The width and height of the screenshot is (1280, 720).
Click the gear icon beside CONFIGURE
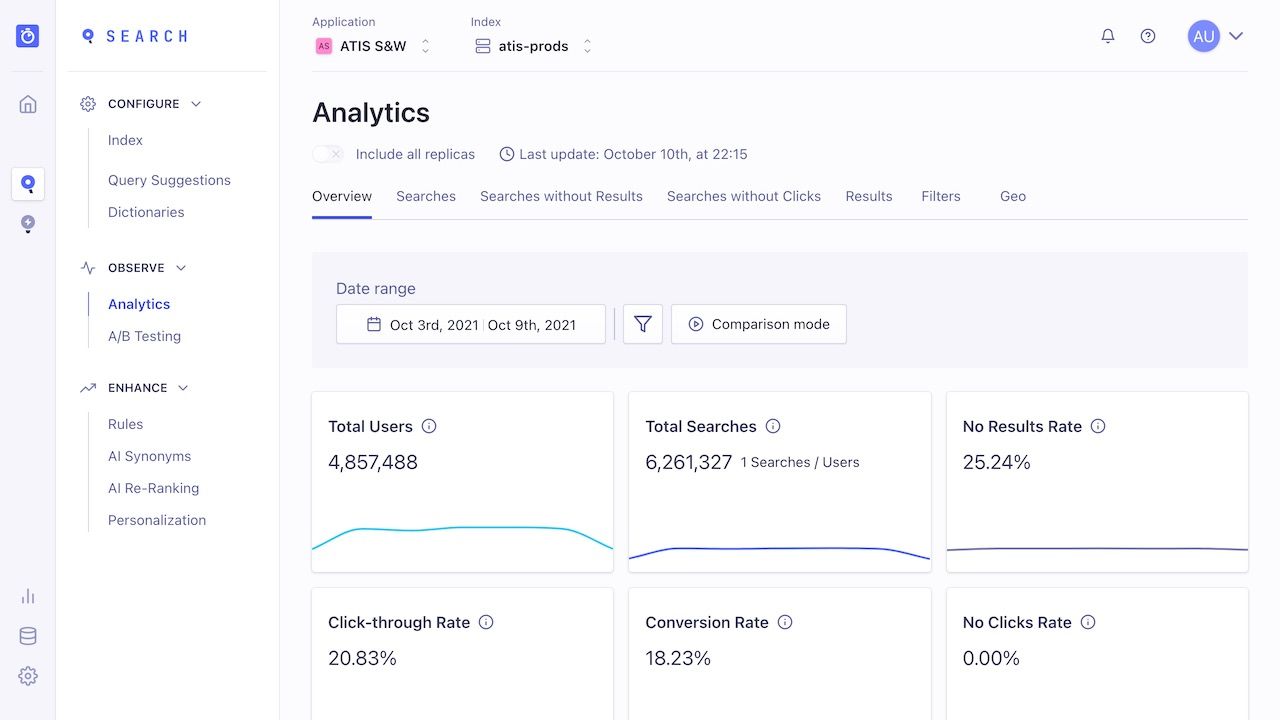pyautogui.click(x=88, y=104)
